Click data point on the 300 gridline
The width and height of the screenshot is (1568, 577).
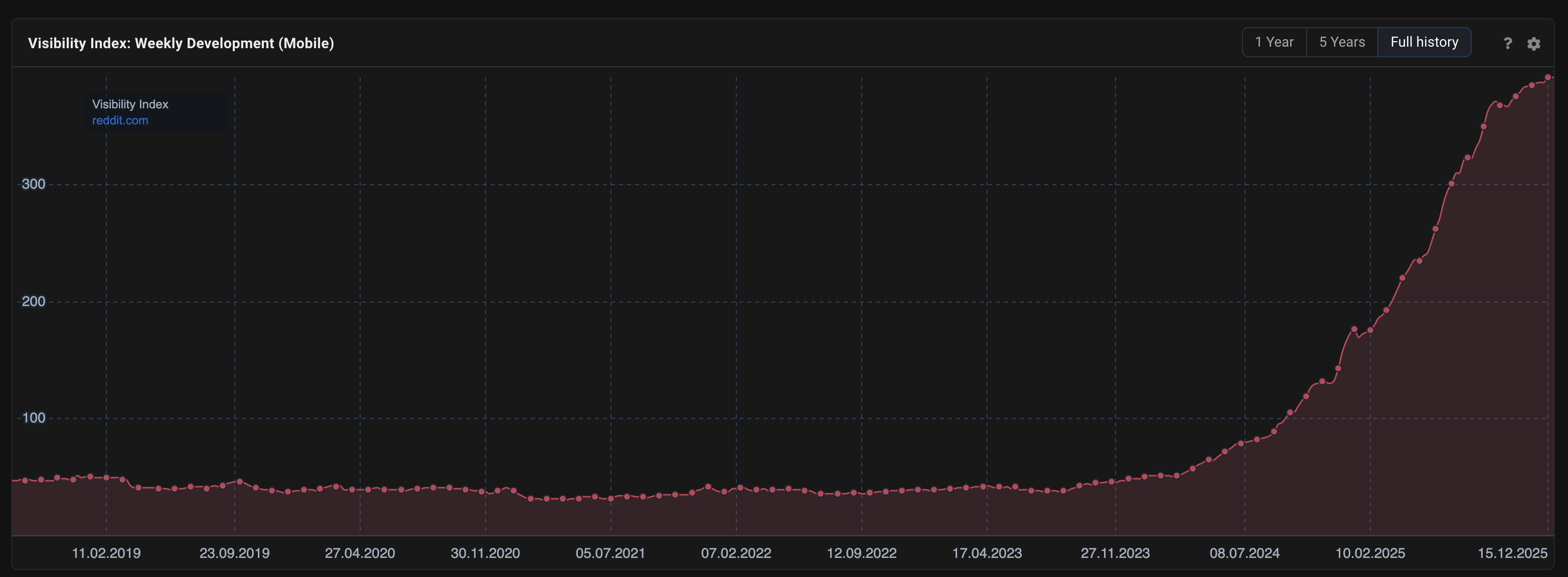click(x=1451, y=183)
